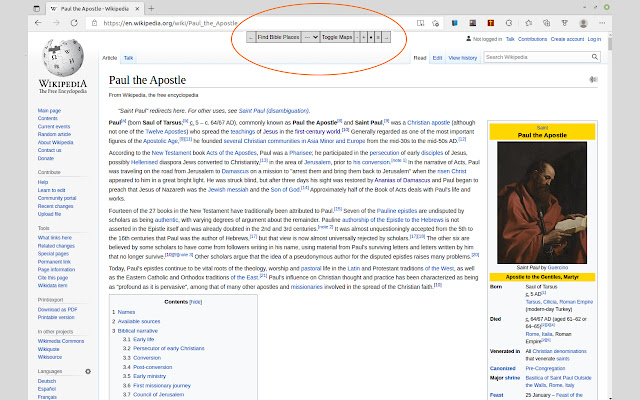
Task: Open the dashes dropdown in Bible toolbar
Action: point(311,37)
